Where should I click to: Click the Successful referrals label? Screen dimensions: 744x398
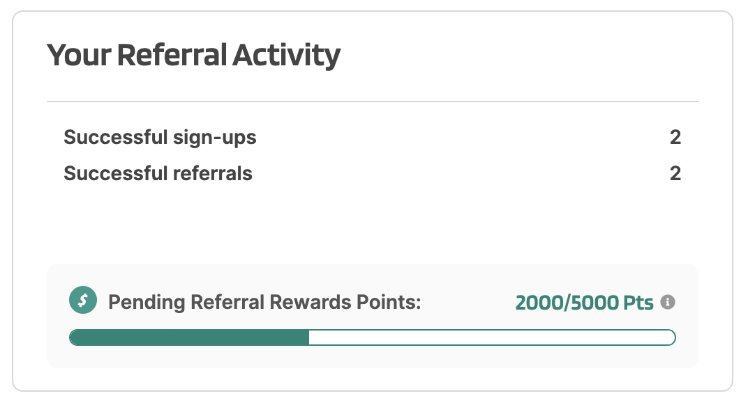tap(158, 173)
